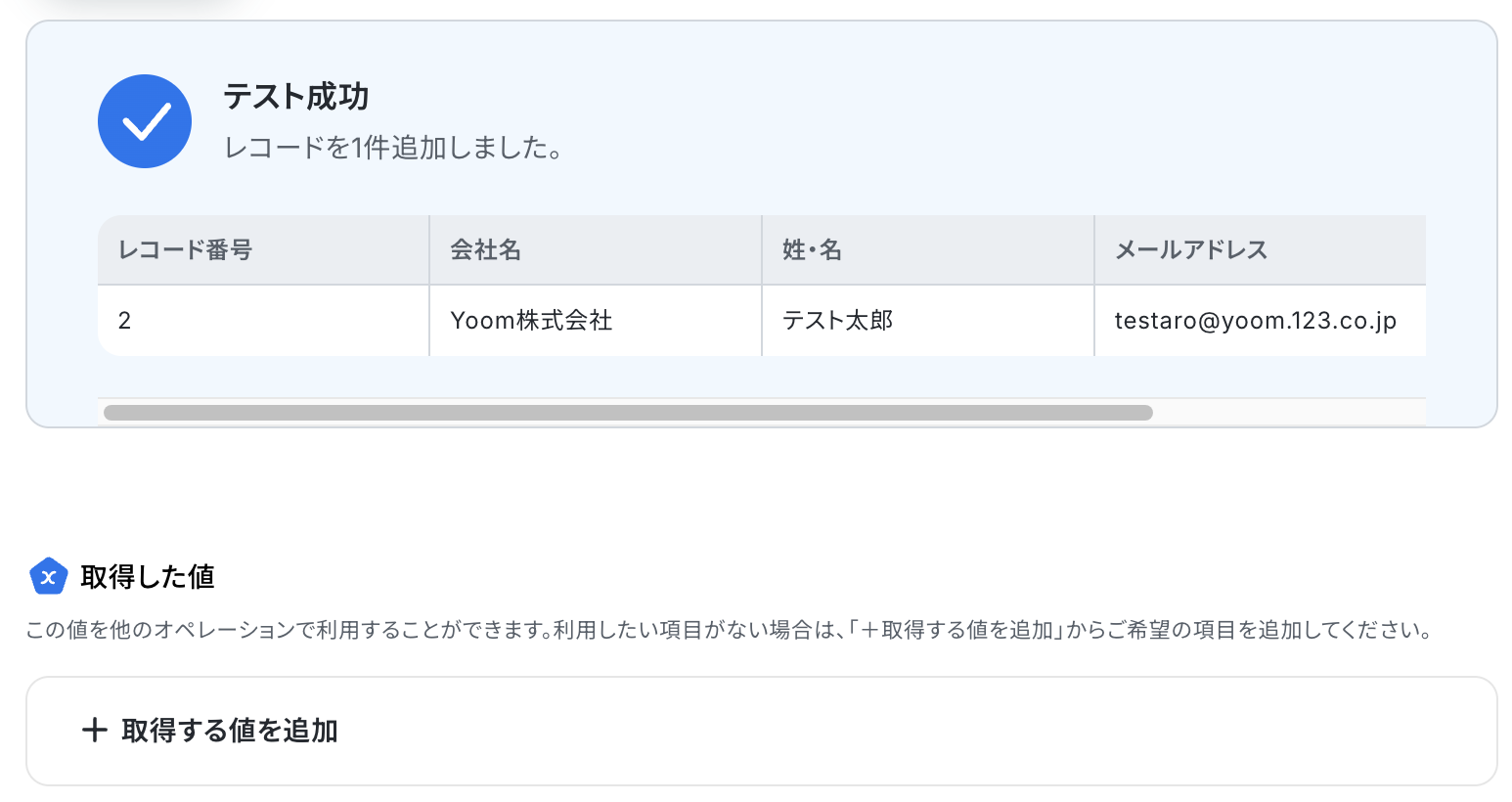Image resolution: width=1512 pixels, height=802 pixels.
Task: Select the テスト太郎 cell
Action: [928, 321]
